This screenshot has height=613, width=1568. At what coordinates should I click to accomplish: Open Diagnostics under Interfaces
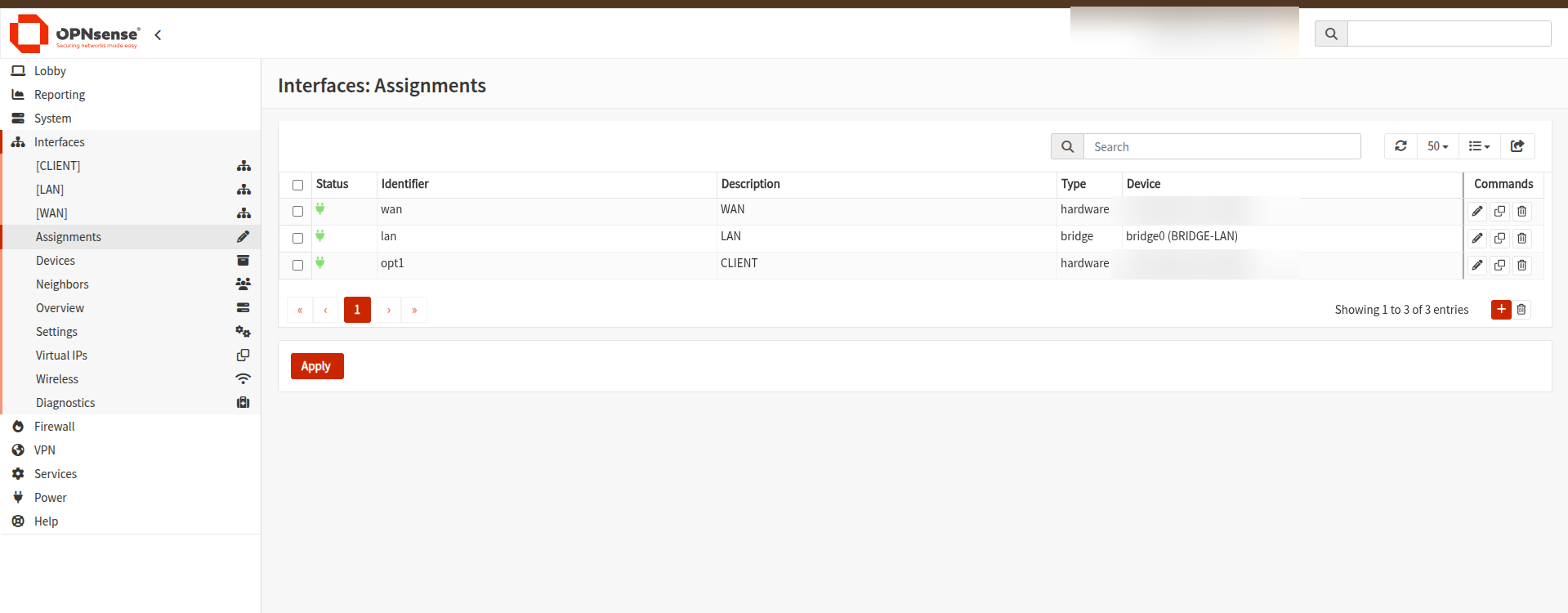pos(131,403)
